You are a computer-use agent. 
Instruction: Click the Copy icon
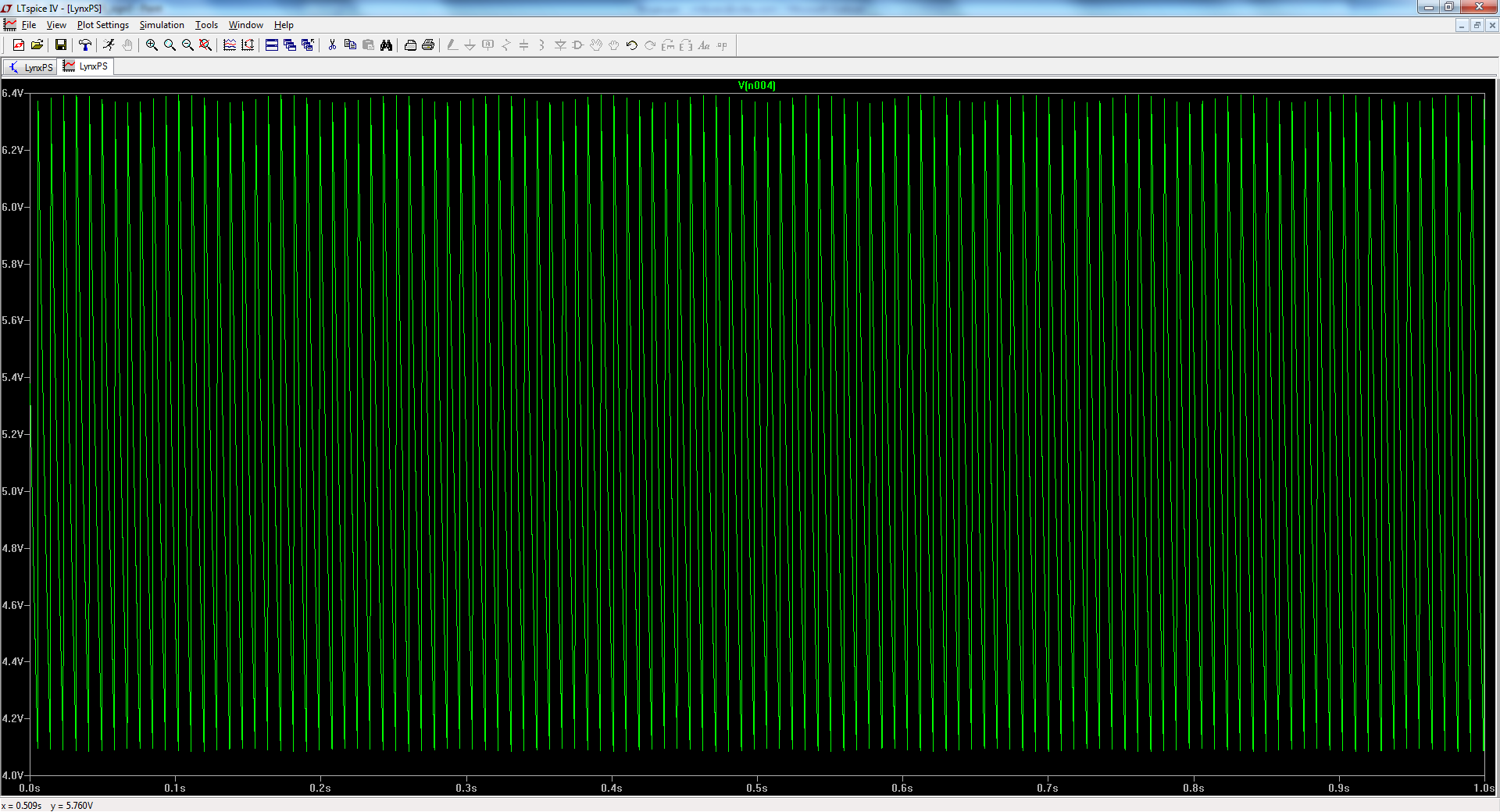[x=350, y=45]
